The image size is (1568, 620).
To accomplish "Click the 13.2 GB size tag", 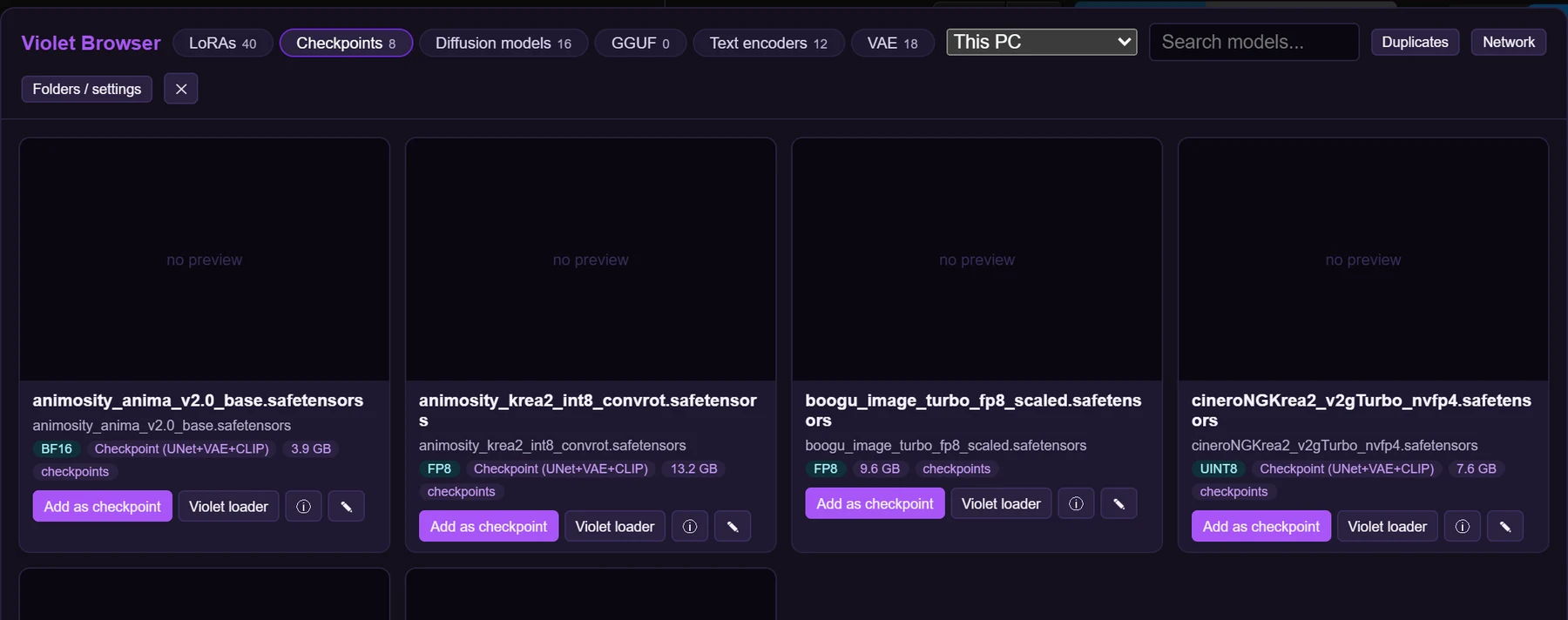I will [694, 469].
